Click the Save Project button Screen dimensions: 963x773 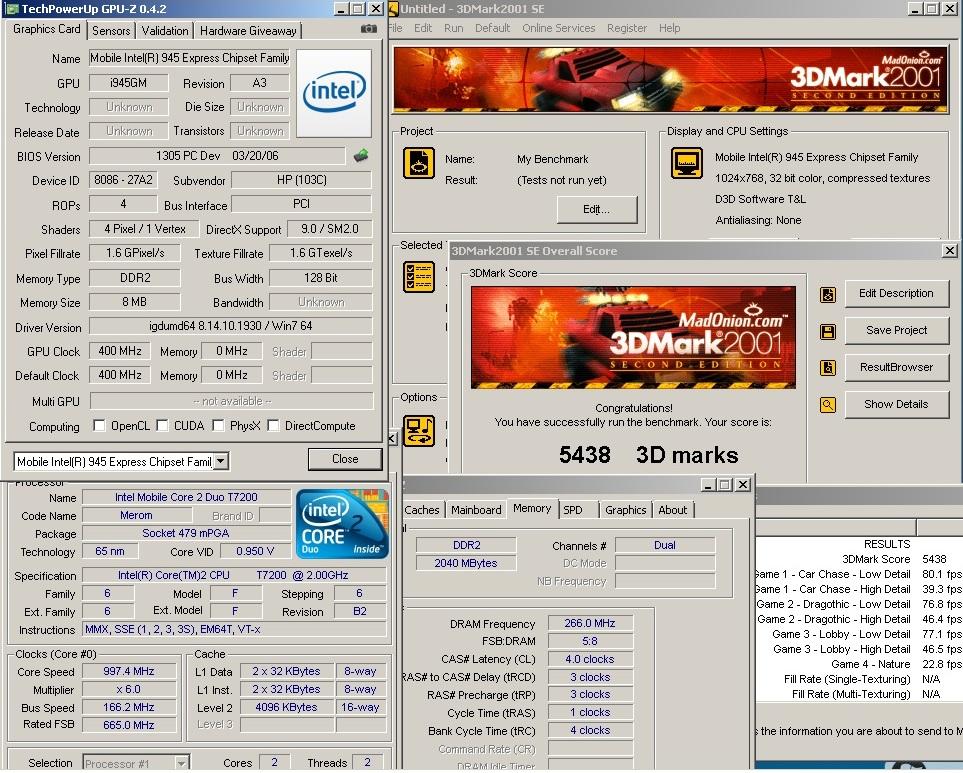896,330
